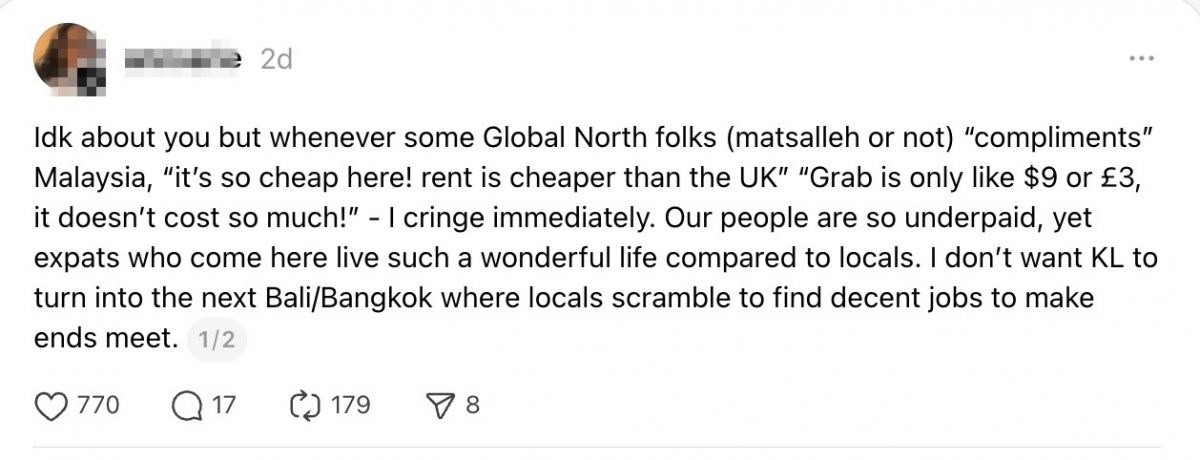Click the line beginning 'expats who come here'
The height and width of the screenshot is (460, 1200).
point(400,258)
